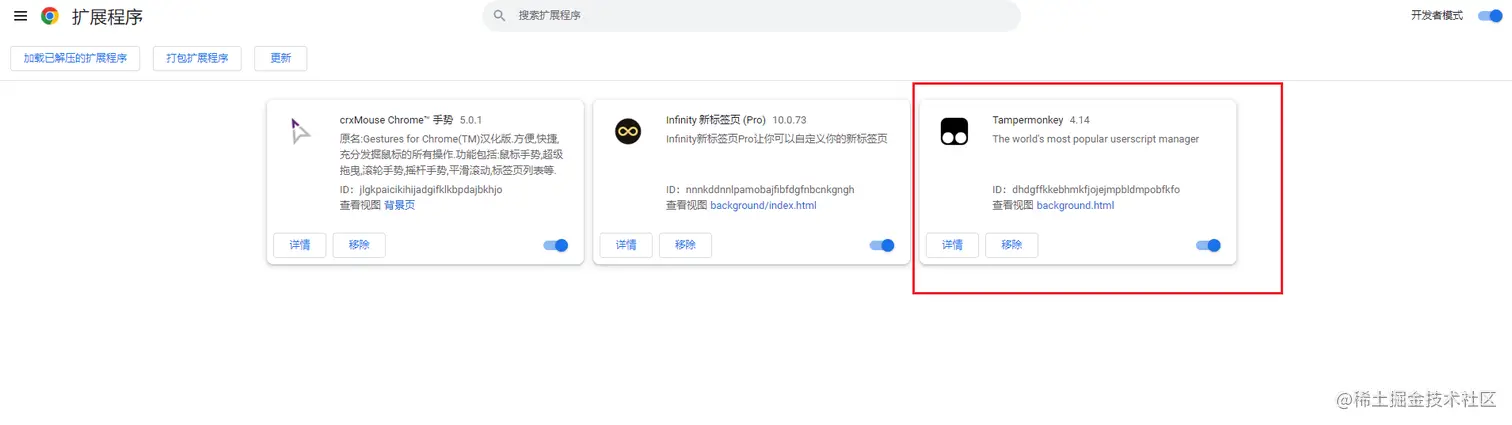This screenshot has width=1512, height=425.
Task: Open 详情 for Tampermonkey
Action: (x=952, y=245)
